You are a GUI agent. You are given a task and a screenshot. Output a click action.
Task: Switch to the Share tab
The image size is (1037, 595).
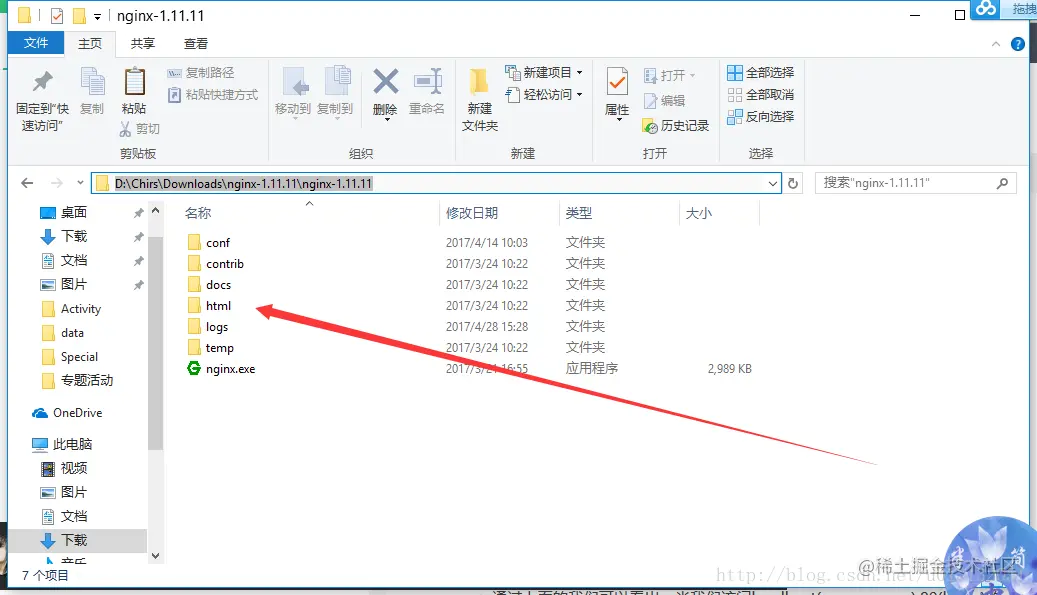pyautogui.click(x=143, y=44)
